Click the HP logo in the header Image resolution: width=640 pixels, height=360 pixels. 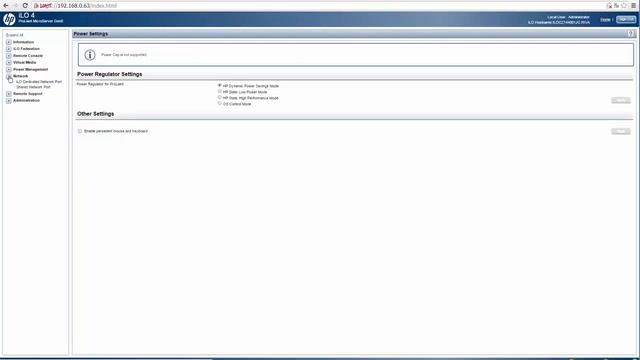9,19
